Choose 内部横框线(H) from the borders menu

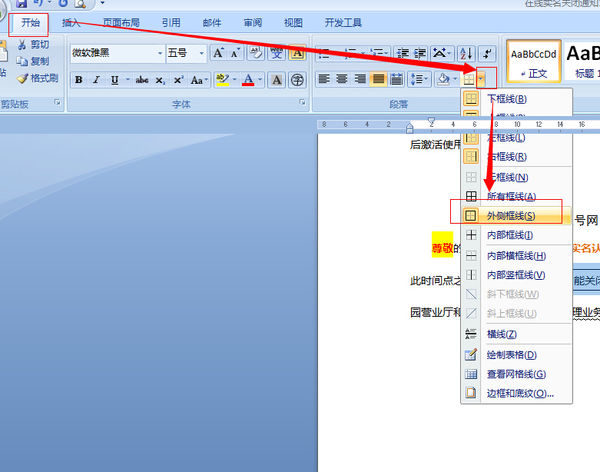click(517, 256)
